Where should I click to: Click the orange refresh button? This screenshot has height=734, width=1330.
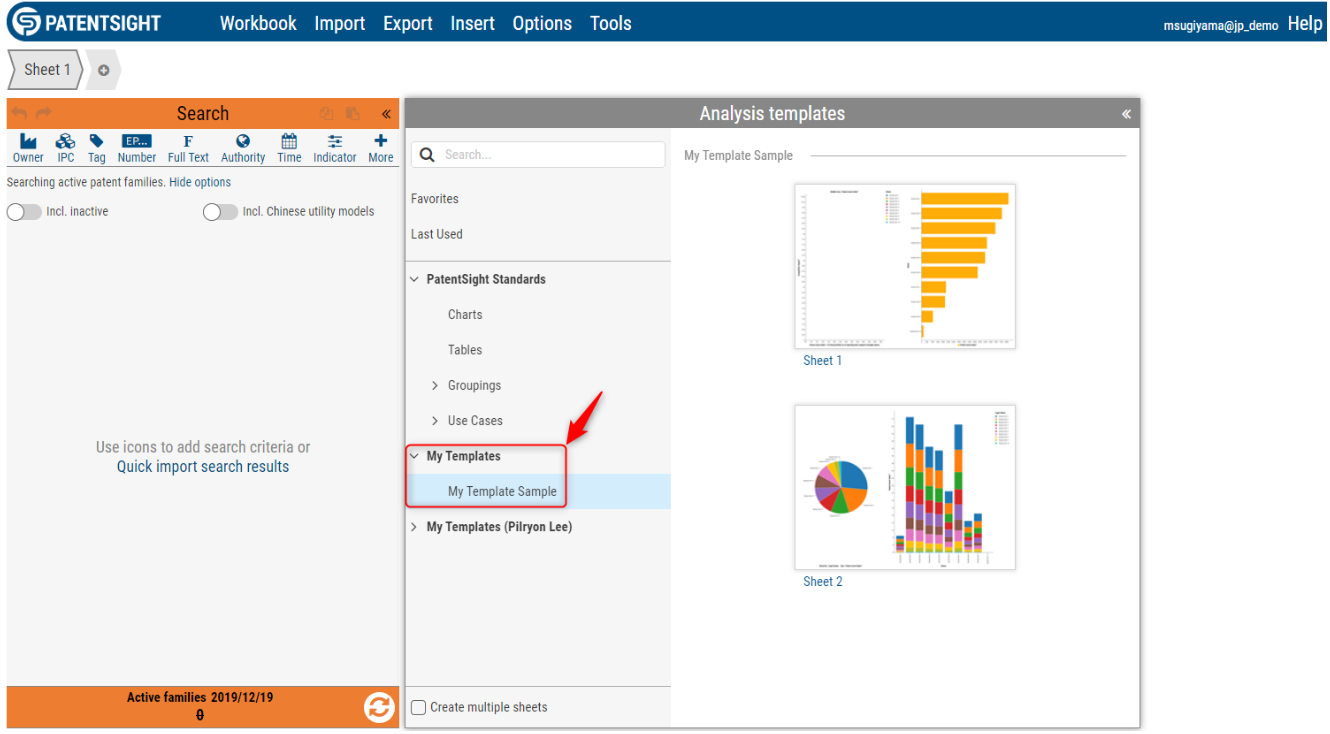click(x=379, y=708)
